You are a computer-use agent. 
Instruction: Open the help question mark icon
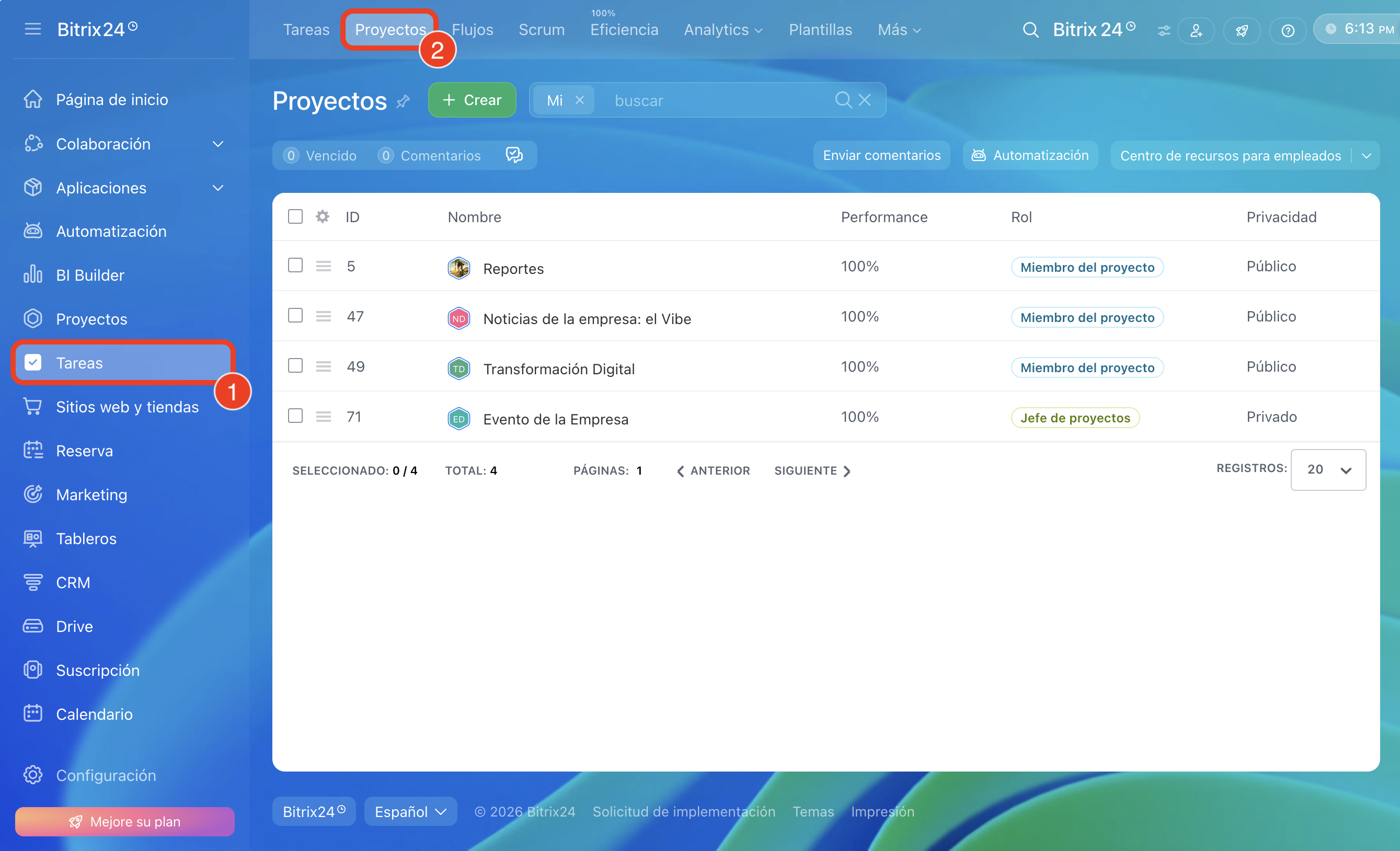[1288, 30]
